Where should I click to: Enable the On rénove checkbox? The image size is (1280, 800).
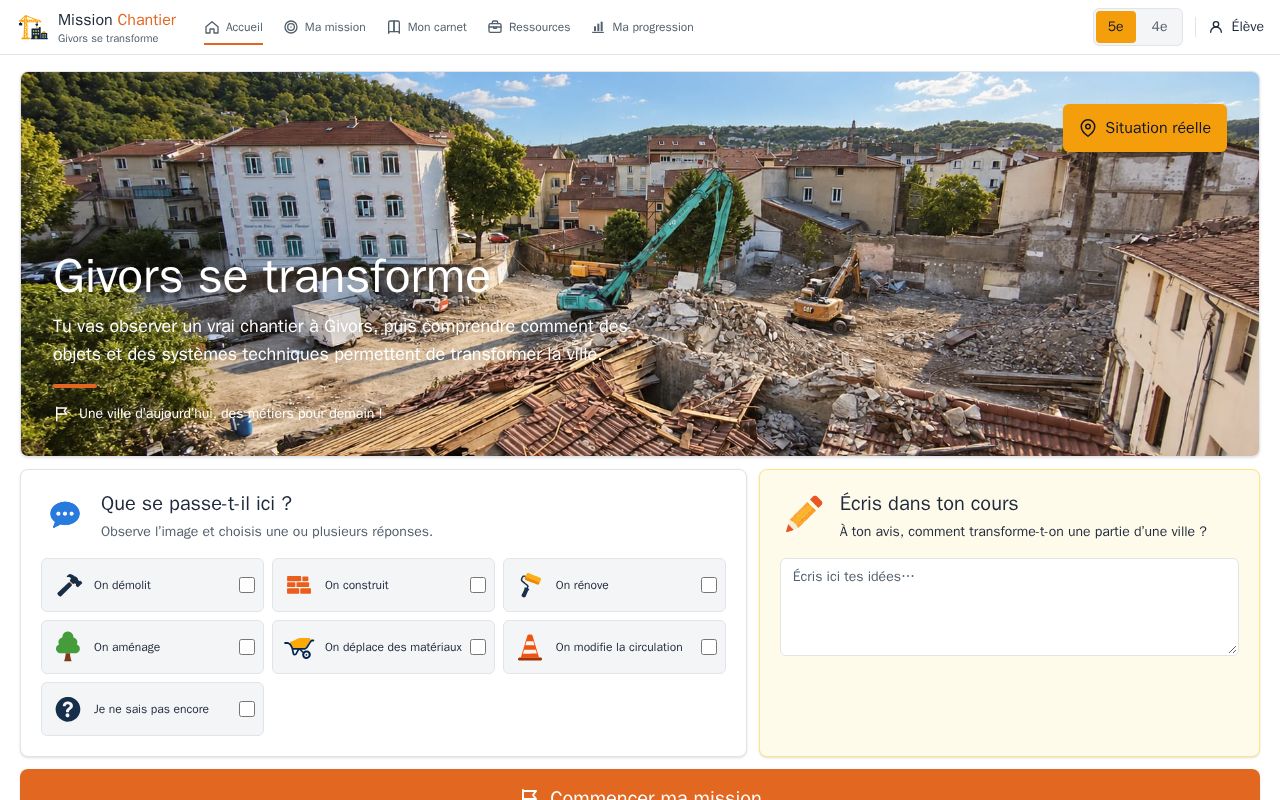click(x=709, y=585)
